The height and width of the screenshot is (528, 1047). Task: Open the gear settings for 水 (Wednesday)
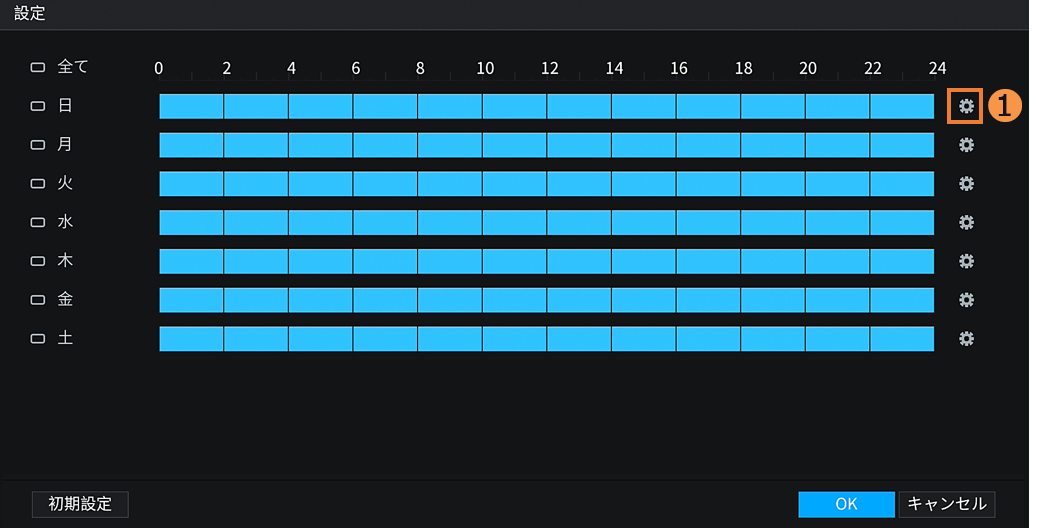tap(966, 222)
